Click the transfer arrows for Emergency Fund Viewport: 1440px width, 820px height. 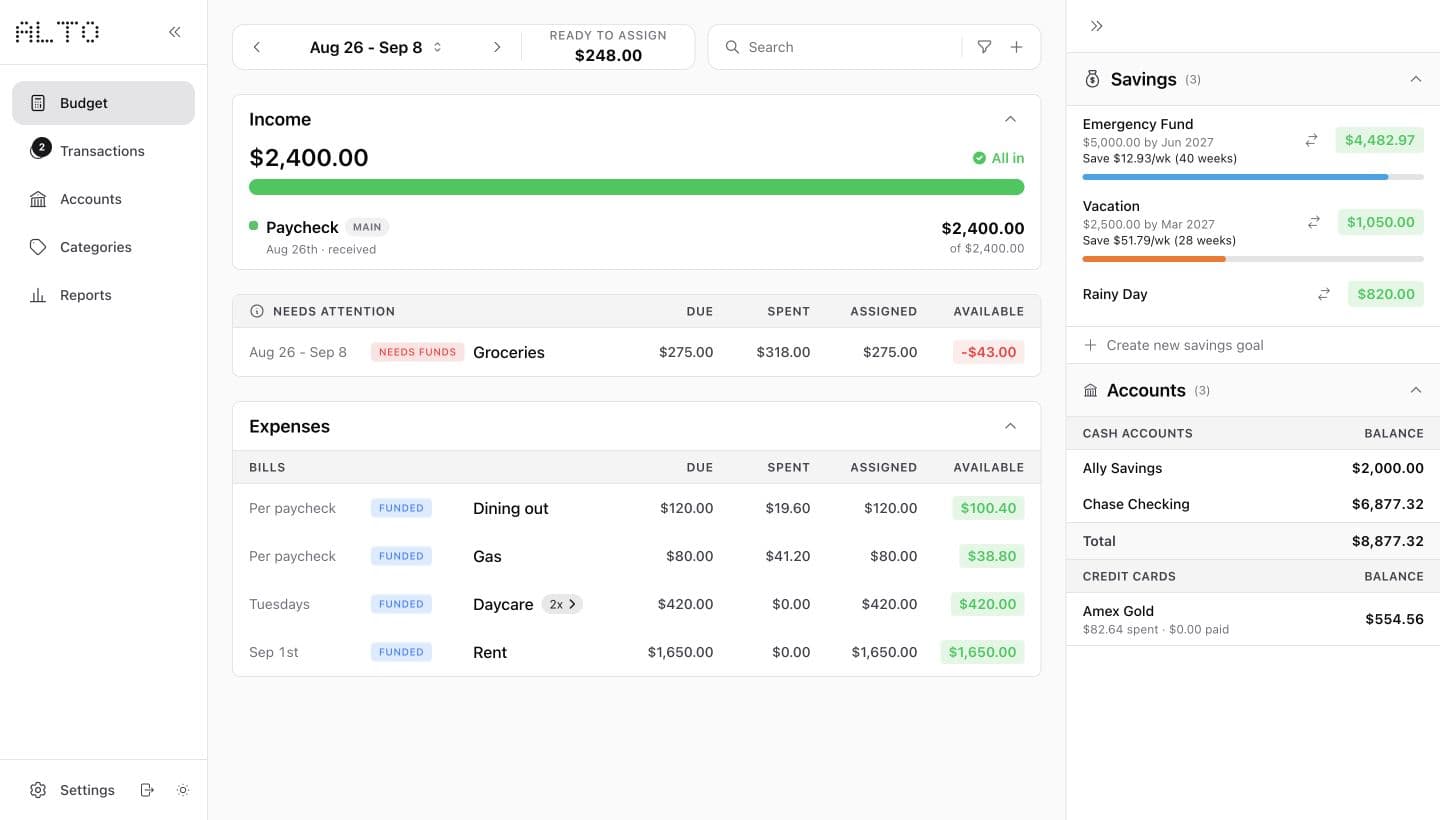[1311, 141]
